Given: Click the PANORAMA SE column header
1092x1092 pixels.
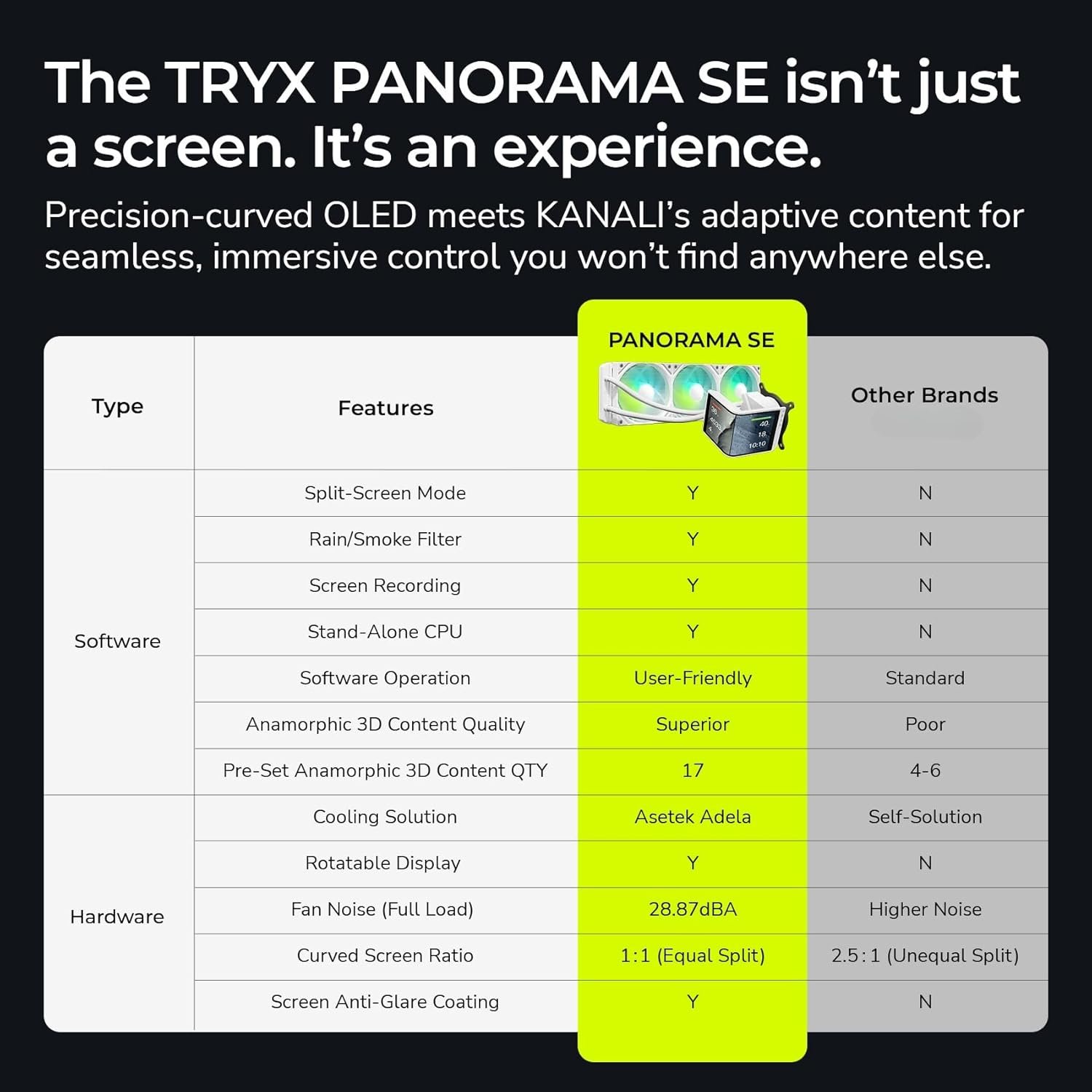Looking at the screenshot, I should coord(691,340).
